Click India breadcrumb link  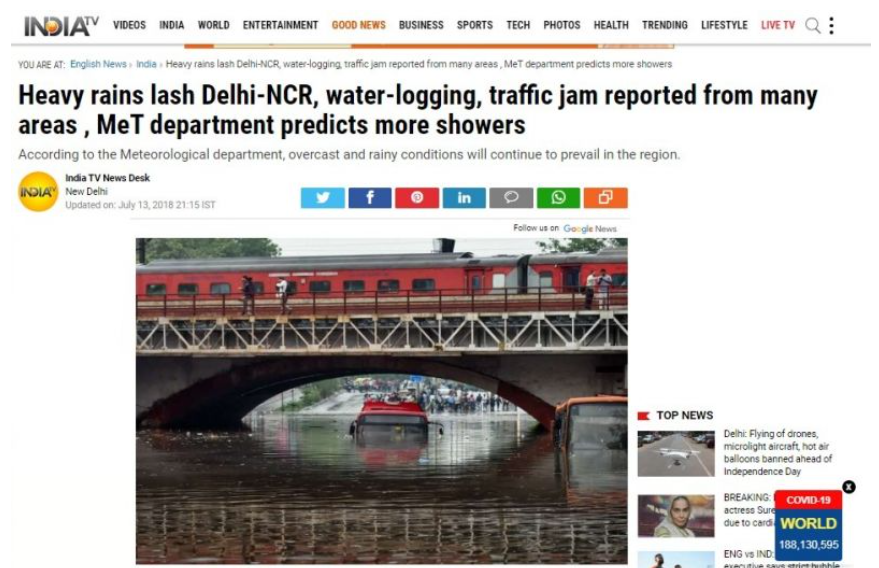pos(146,64)
